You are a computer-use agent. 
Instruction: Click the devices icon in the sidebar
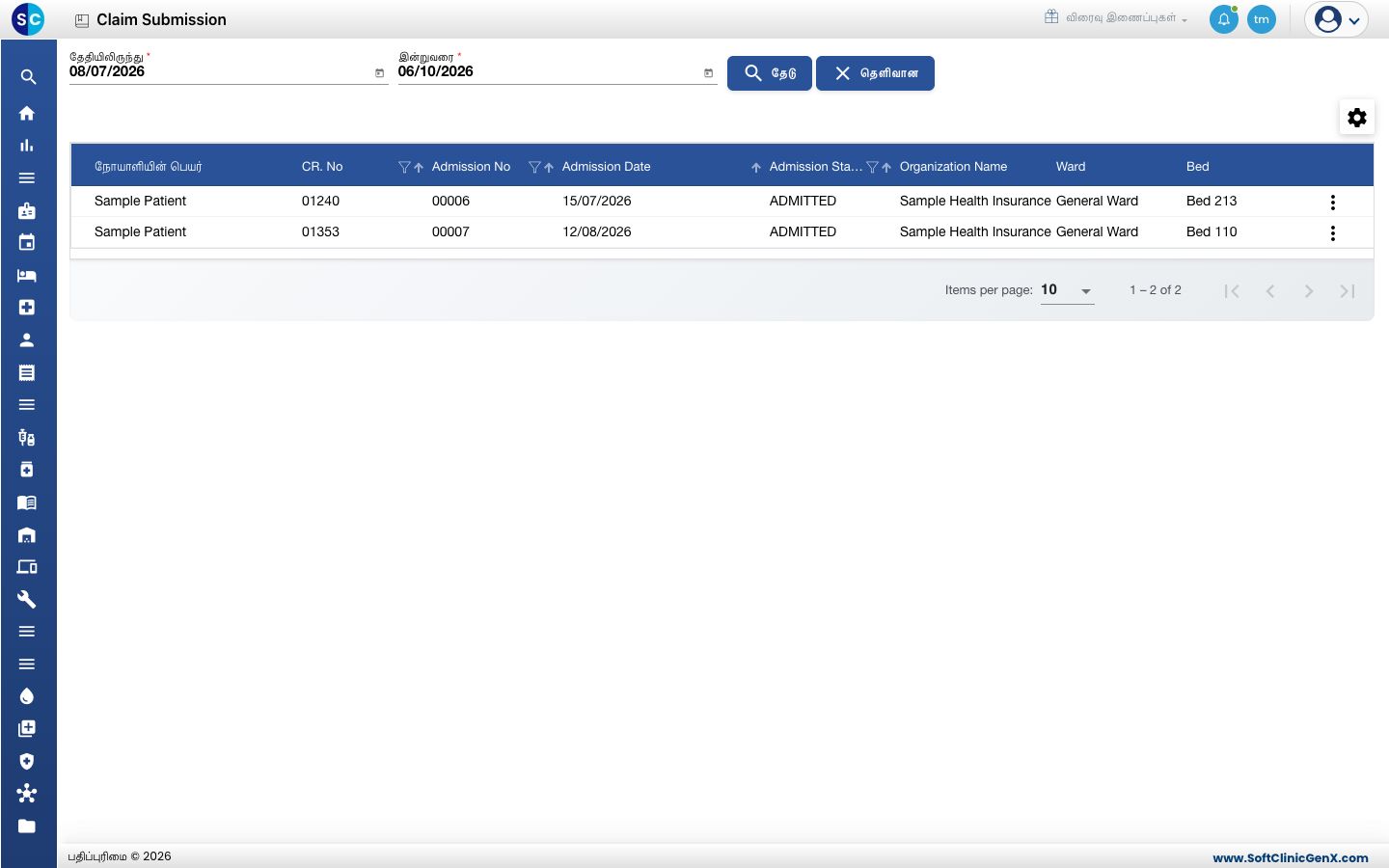27,567
